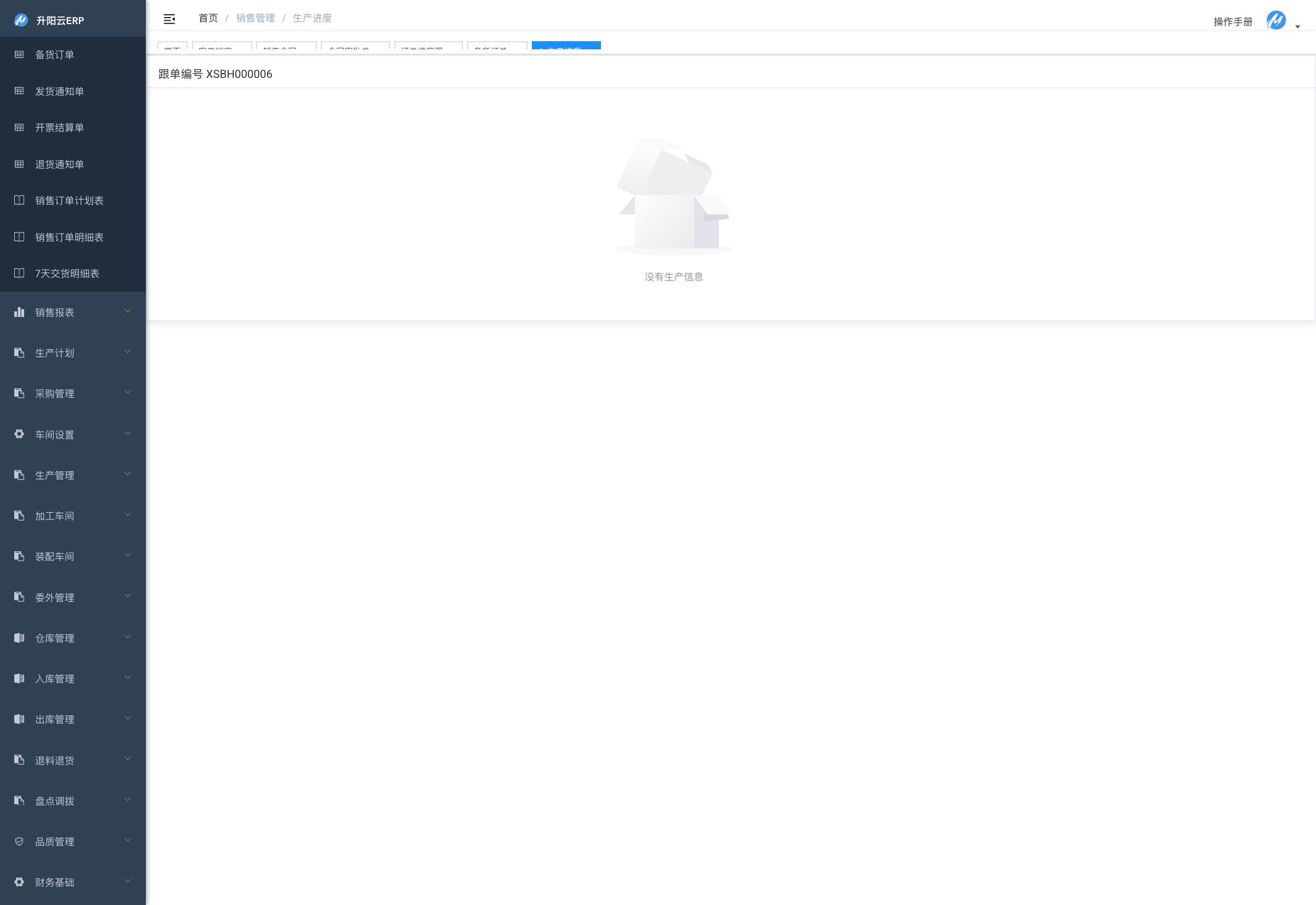
Task: Expand the 生产计划 submenu chevron
Action: 128,352
